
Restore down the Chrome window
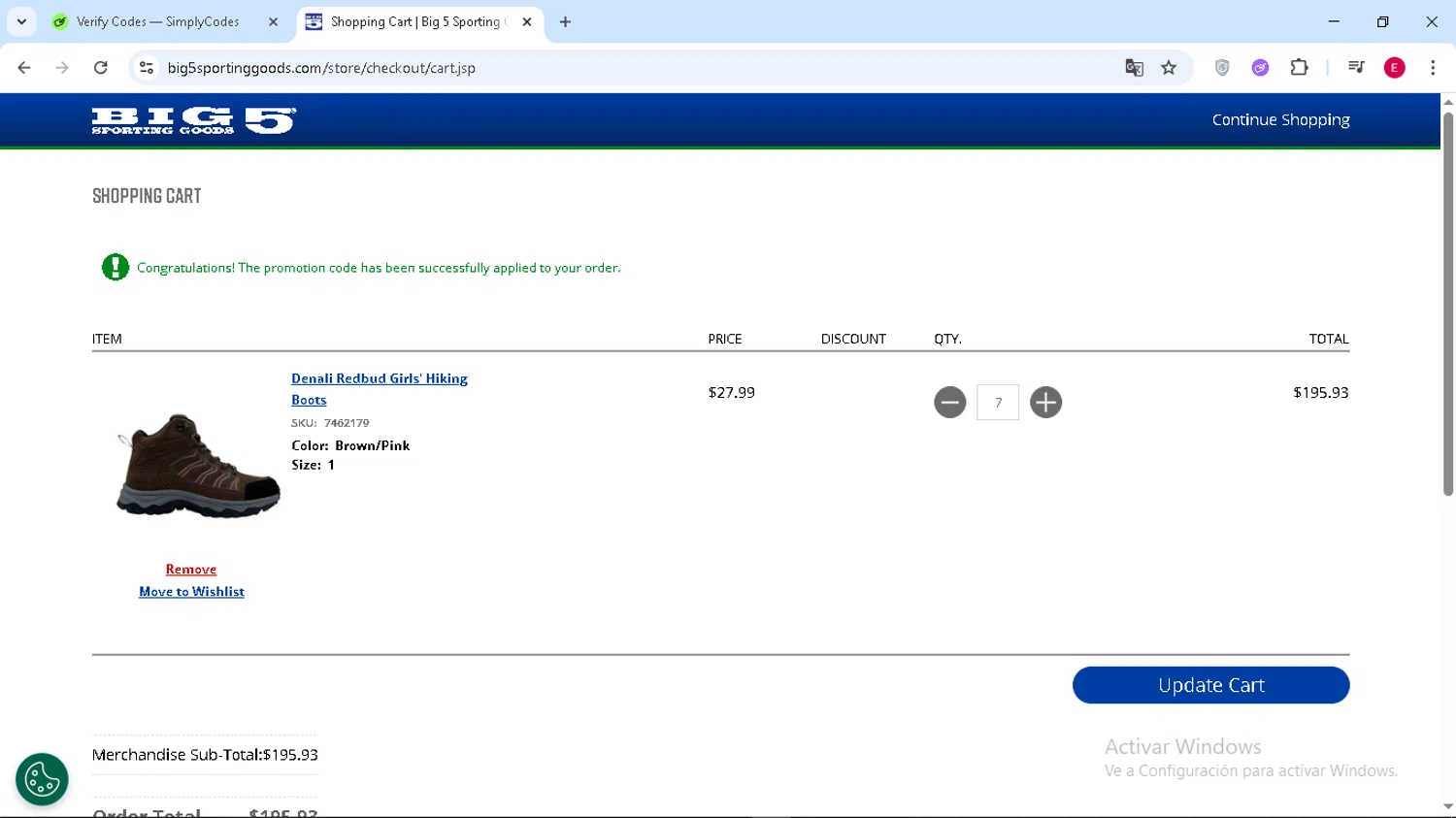coord(1382,21)
